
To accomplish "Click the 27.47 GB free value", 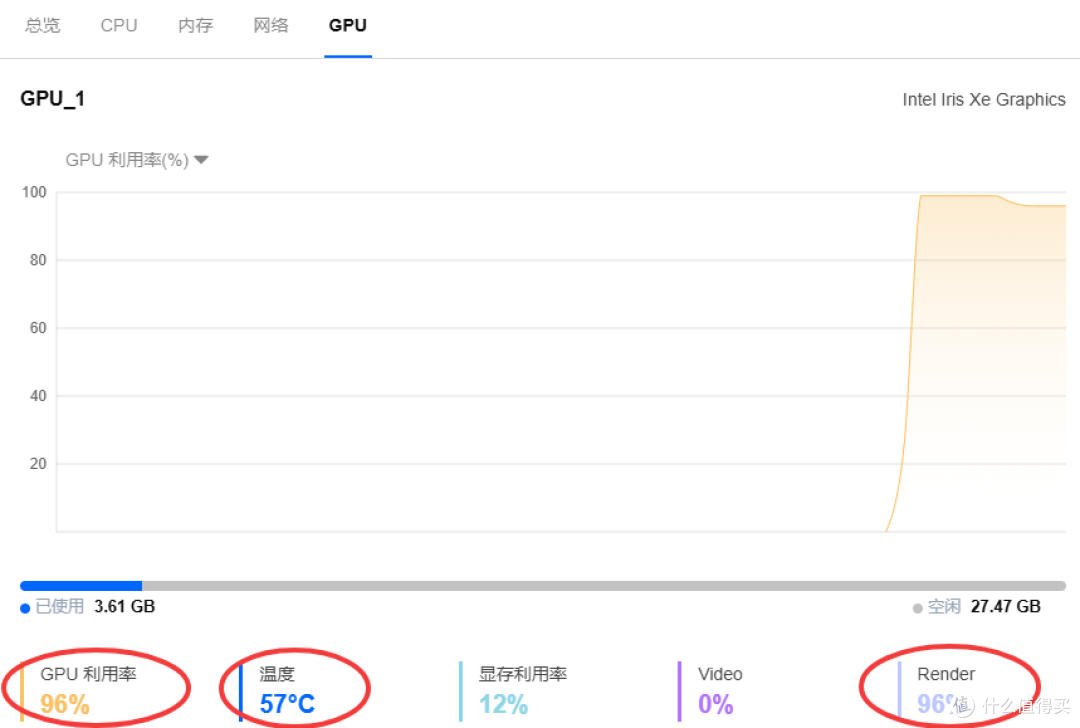I will (x=1006, y=606).
